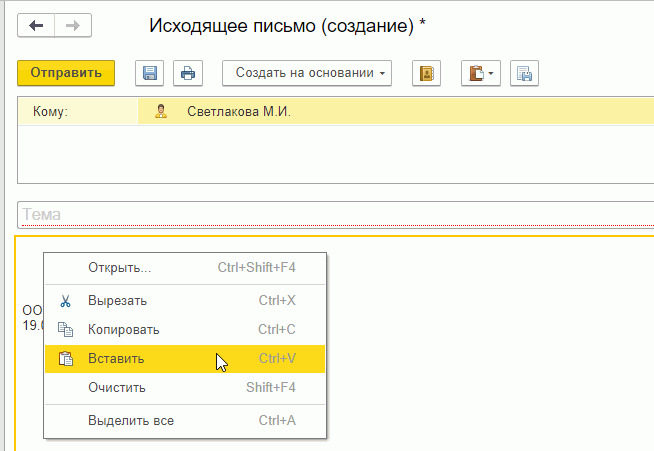654x451 pixels.
Task: Open the address book icon
Action: [x=426, y=73]
